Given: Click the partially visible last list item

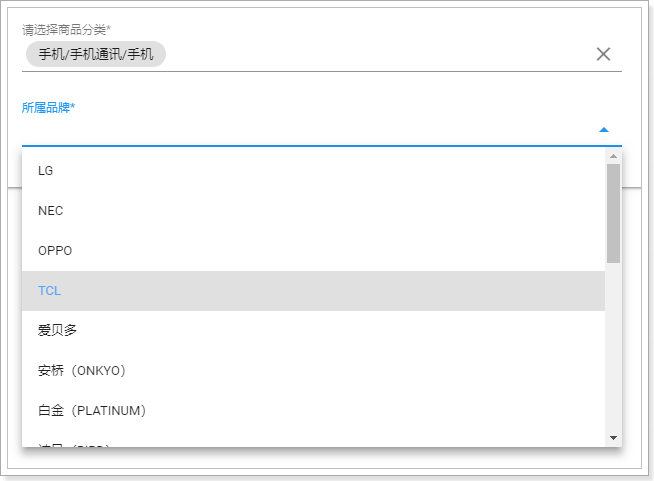Looking at the screenshot, I should coord(75,442).
